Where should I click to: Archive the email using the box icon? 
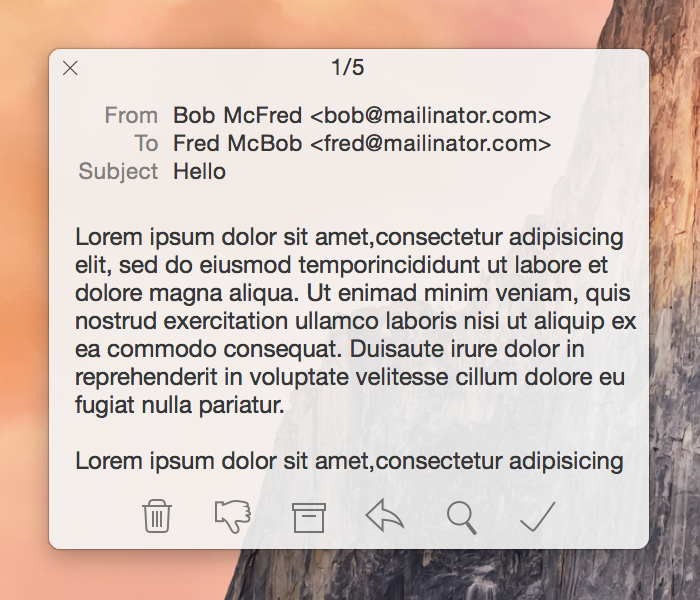(309, 517)
